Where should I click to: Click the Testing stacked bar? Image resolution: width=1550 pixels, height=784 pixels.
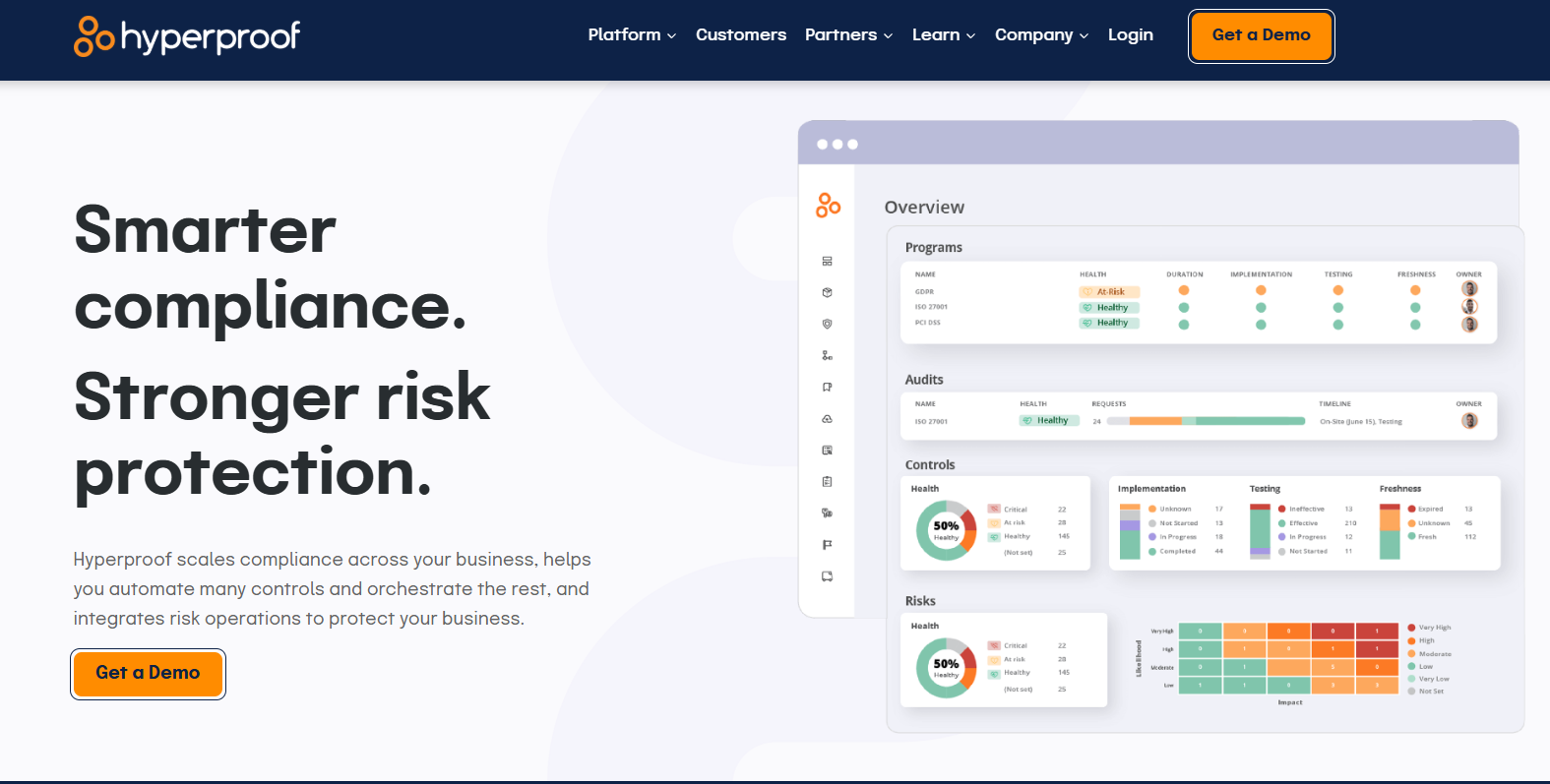click(1260, 531)
